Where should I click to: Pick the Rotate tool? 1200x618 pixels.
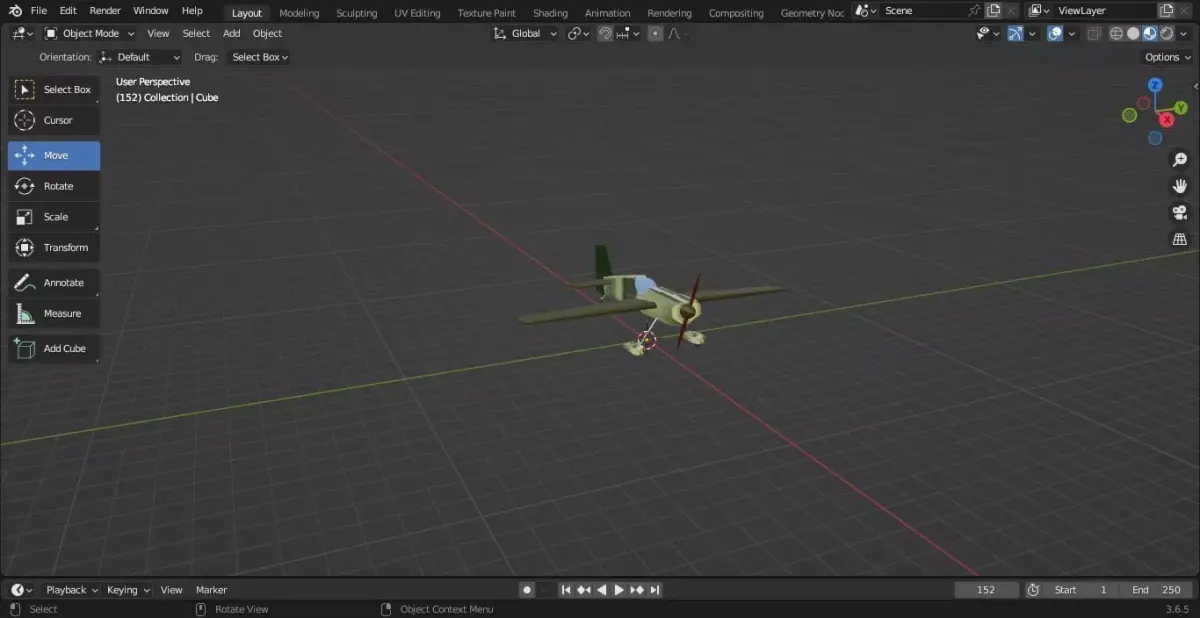[54, 186]
